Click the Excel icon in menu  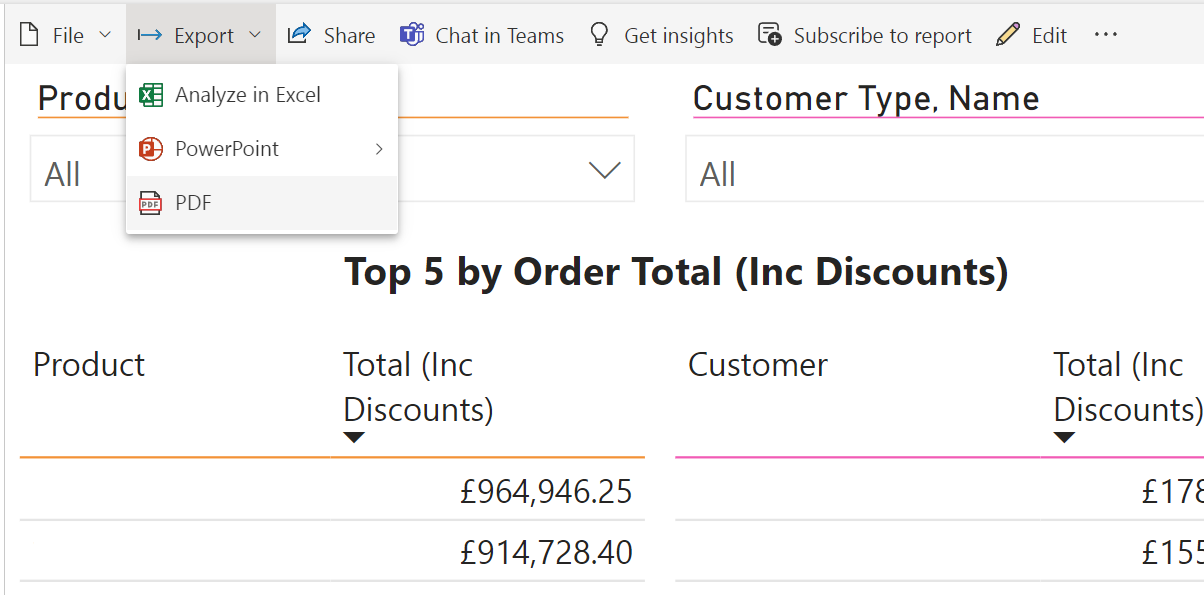pyautogui.click(x=150, y=95)
